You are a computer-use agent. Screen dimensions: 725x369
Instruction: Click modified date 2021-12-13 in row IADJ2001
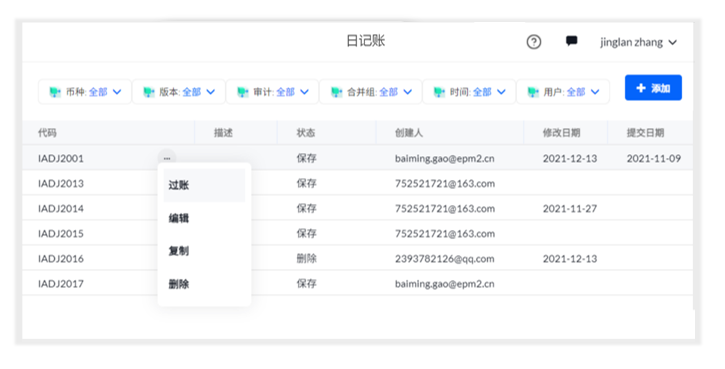[x=570, y=158]
